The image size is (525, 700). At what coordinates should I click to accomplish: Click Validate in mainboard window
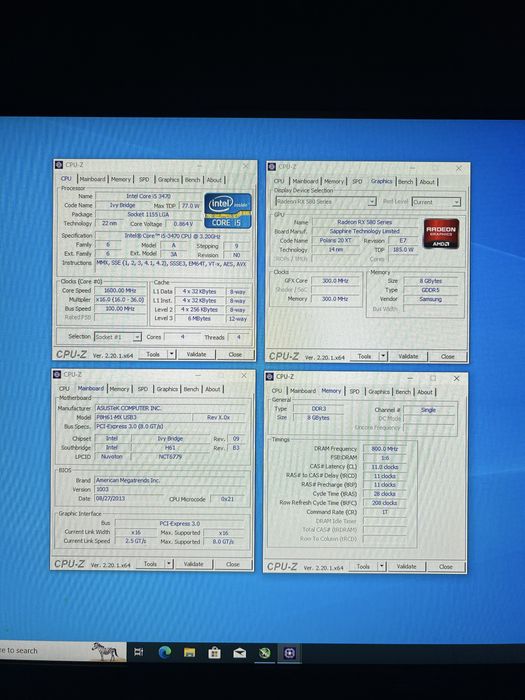pyautogui.click(x=193, y=564)
